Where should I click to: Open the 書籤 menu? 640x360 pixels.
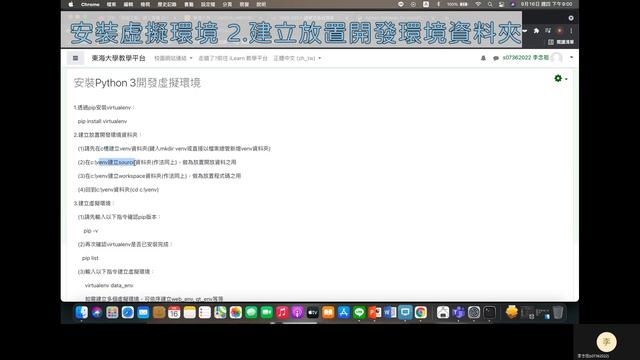[189, 4]
